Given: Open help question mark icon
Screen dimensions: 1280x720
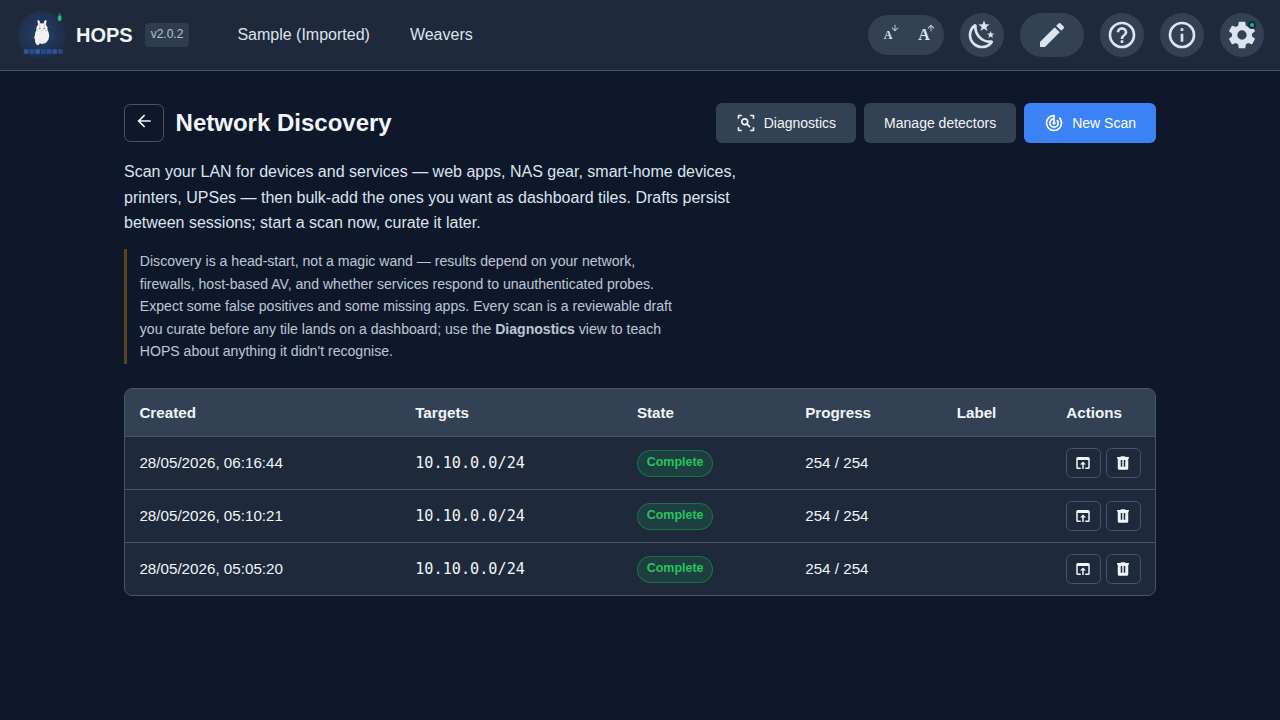Looking at the screenshot, I should pos(1122,35).
